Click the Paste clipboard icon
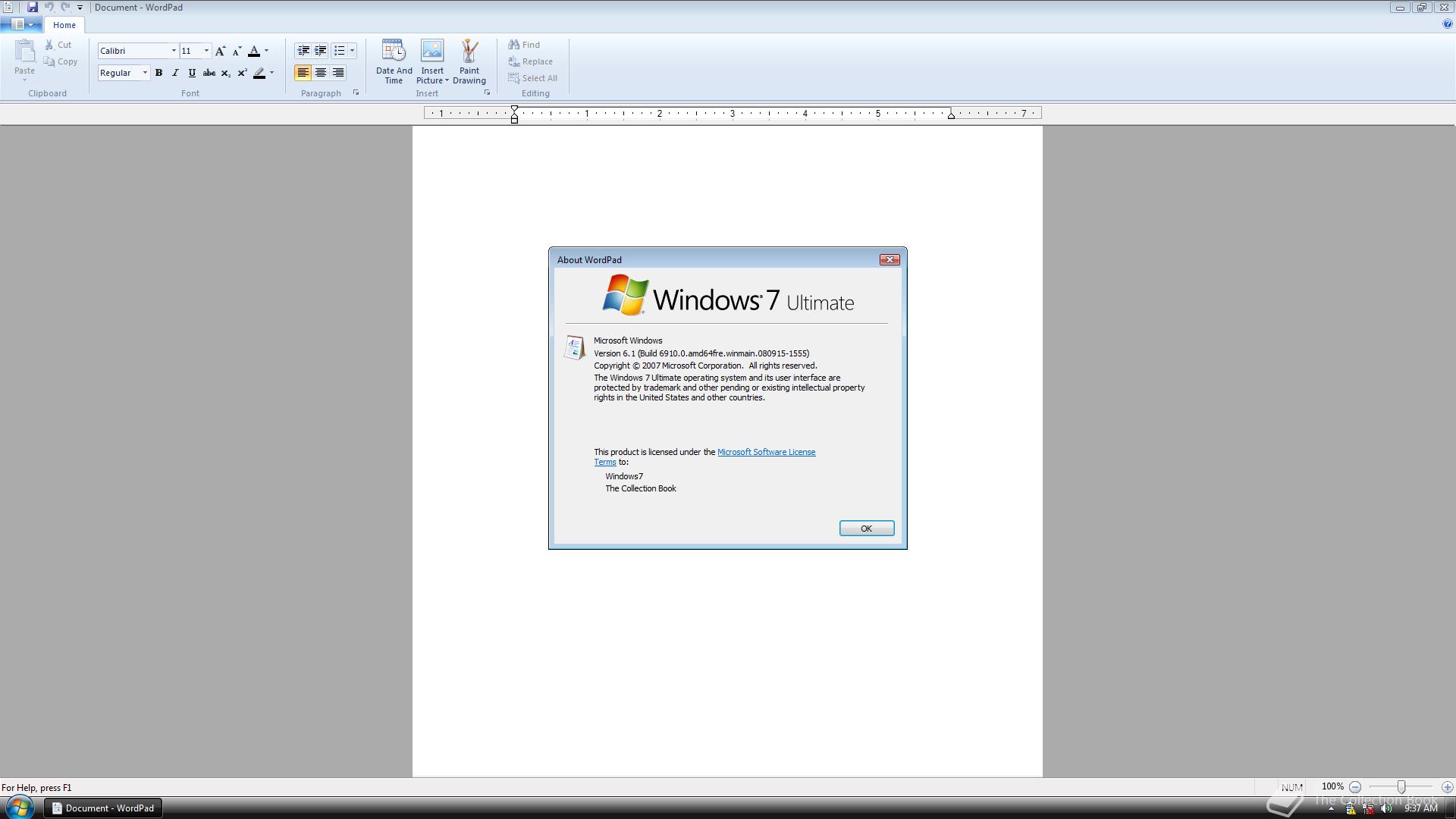Viewport: 1456px width, 819px height. pos(24,51)
